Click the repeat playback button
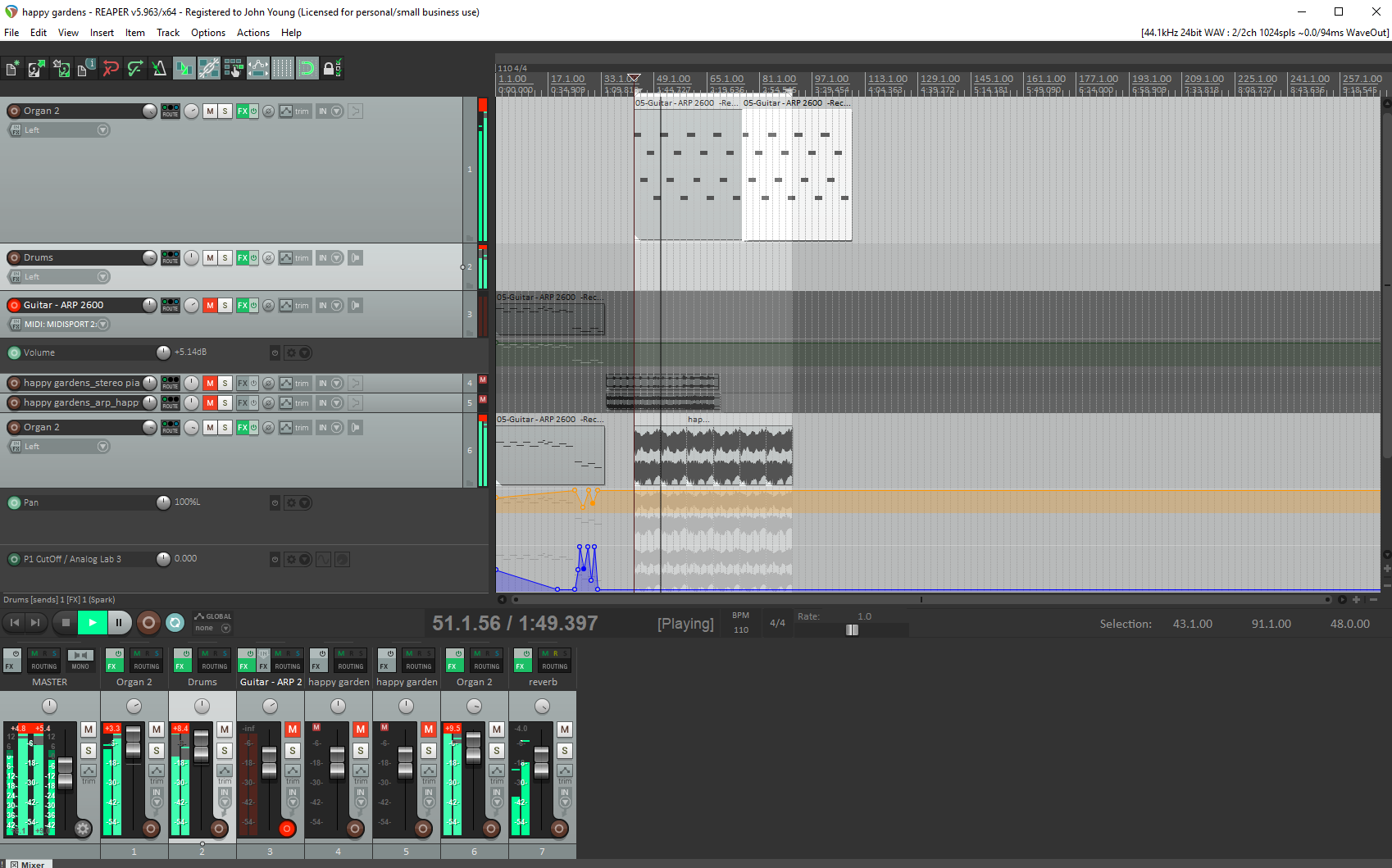 pyautogui.click(x=175, y=623)
